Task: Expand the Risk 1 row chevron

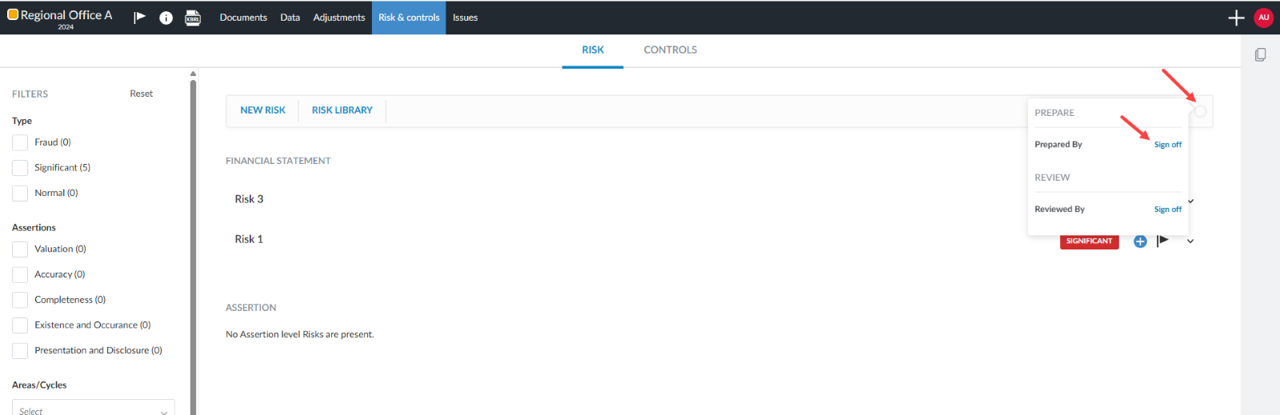Action: (x=1191, y=241)
